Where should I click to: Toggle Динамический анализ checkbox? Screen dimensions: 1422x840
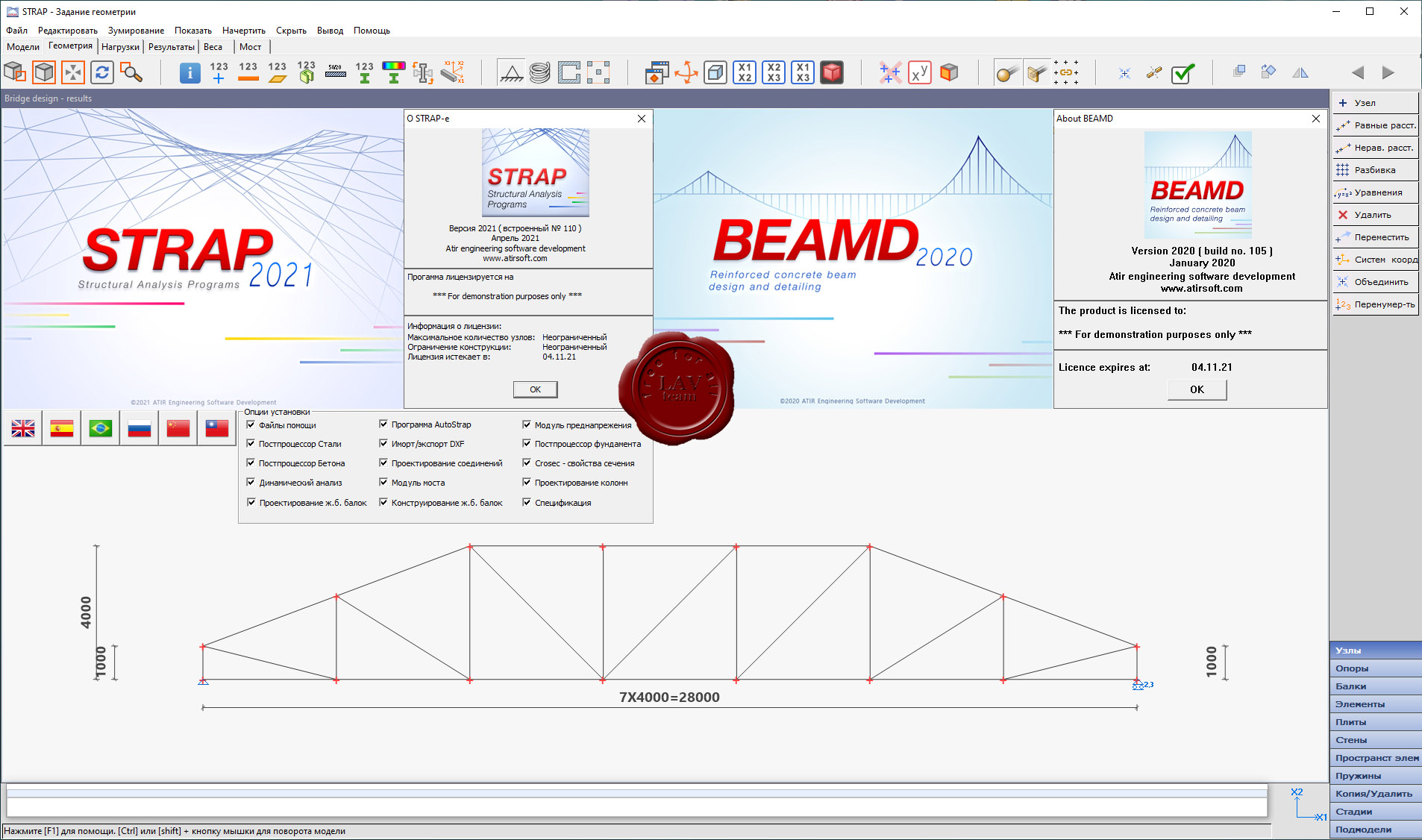pyautogui.click(x=251, y=483)
